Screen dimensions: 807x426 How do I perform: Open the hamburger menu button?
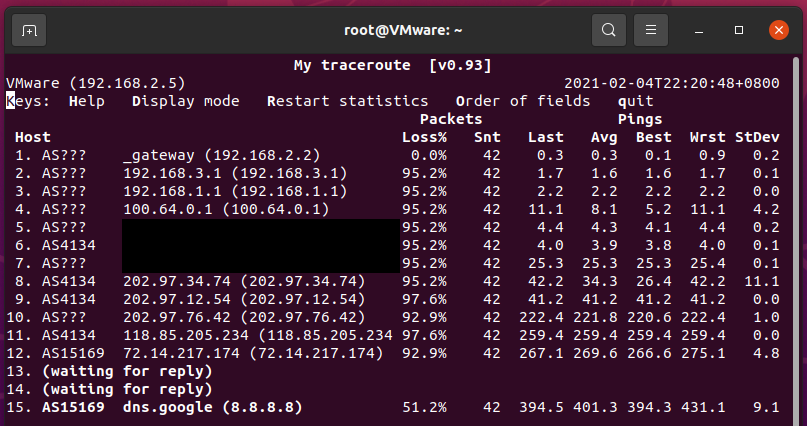coord(651,30)
